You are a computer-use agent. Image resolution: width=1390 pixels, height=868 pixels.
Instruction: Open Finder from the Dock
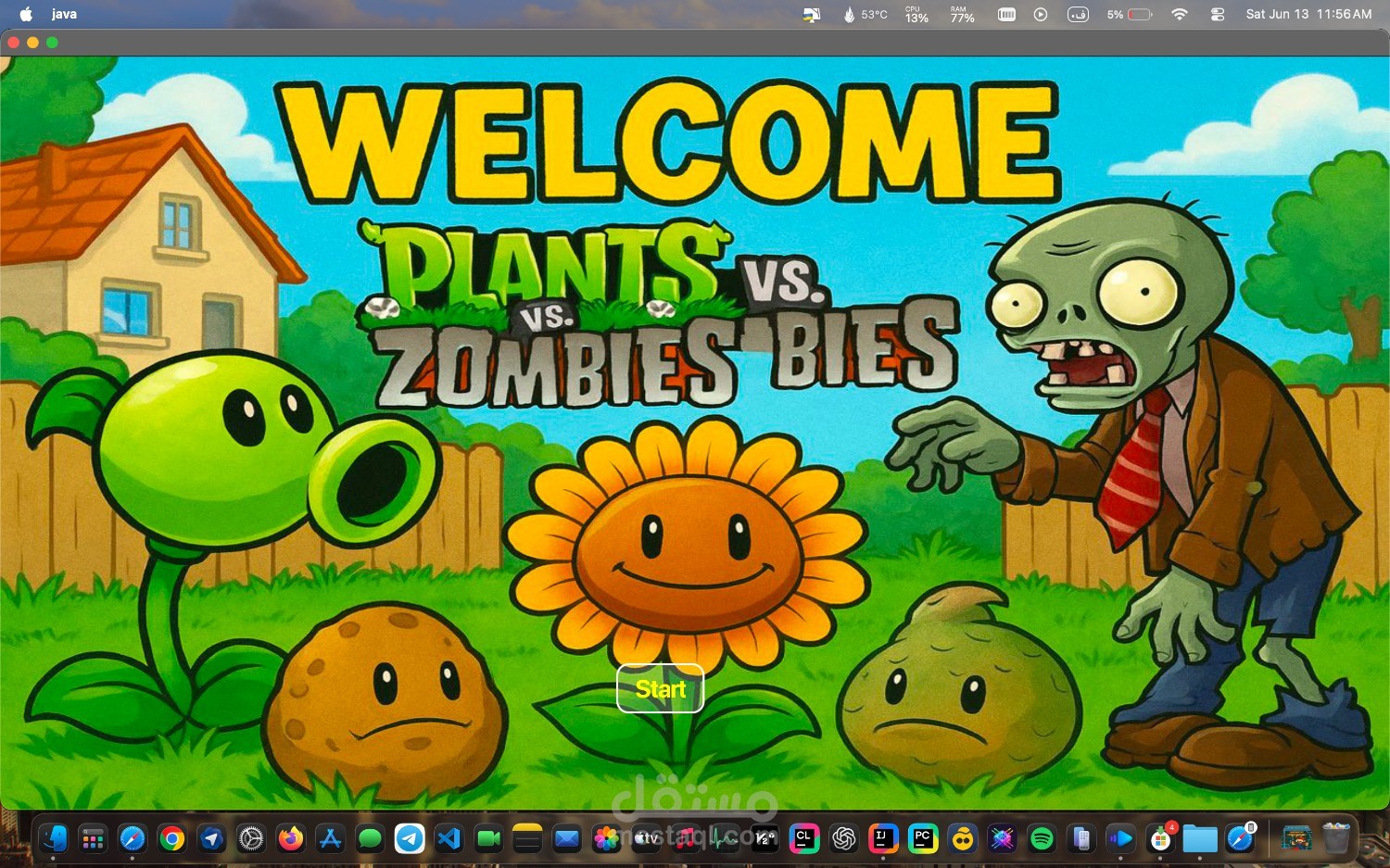53,839
